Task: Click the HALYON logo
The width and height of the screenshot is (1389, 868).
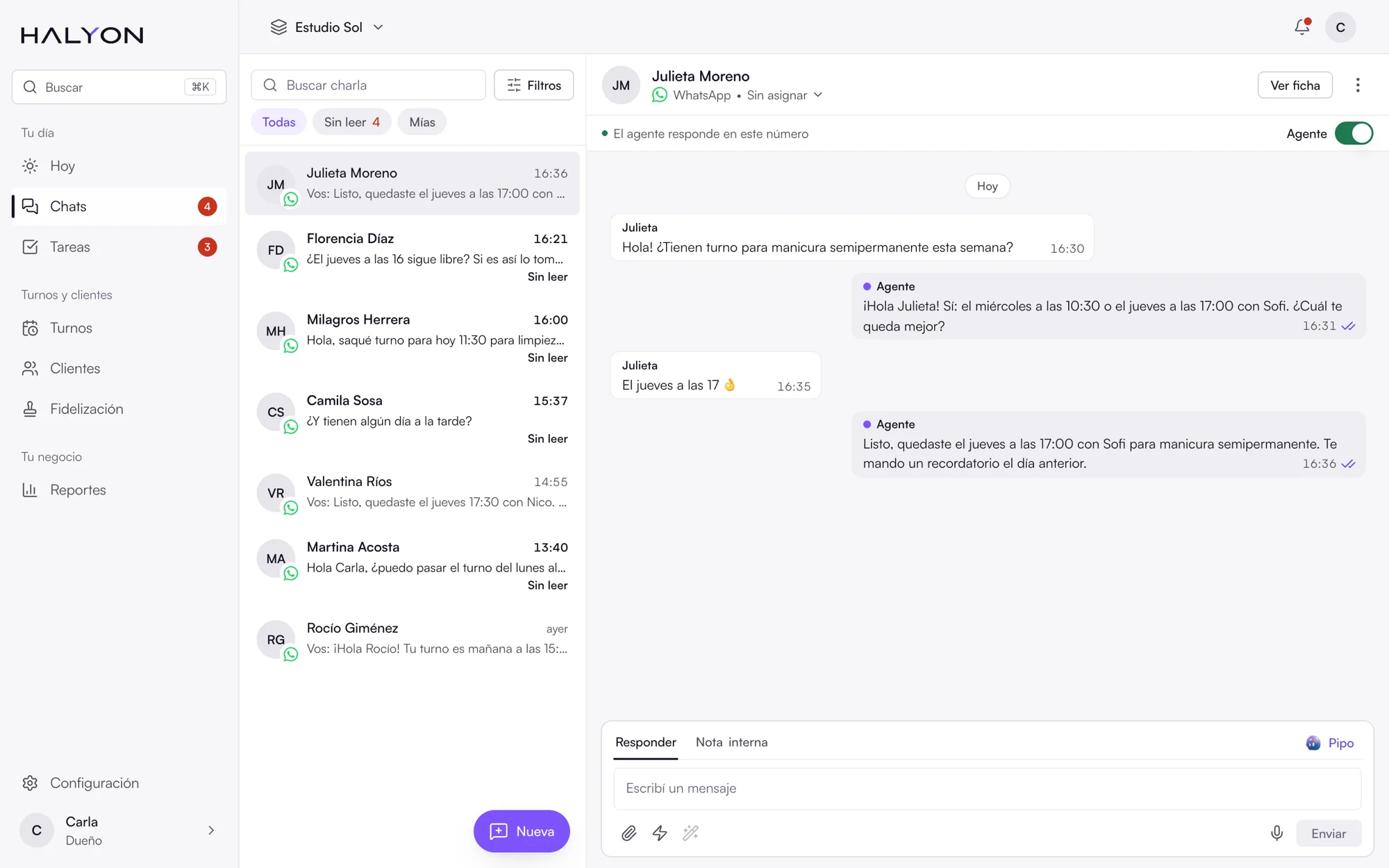Action: coord(82,35)
